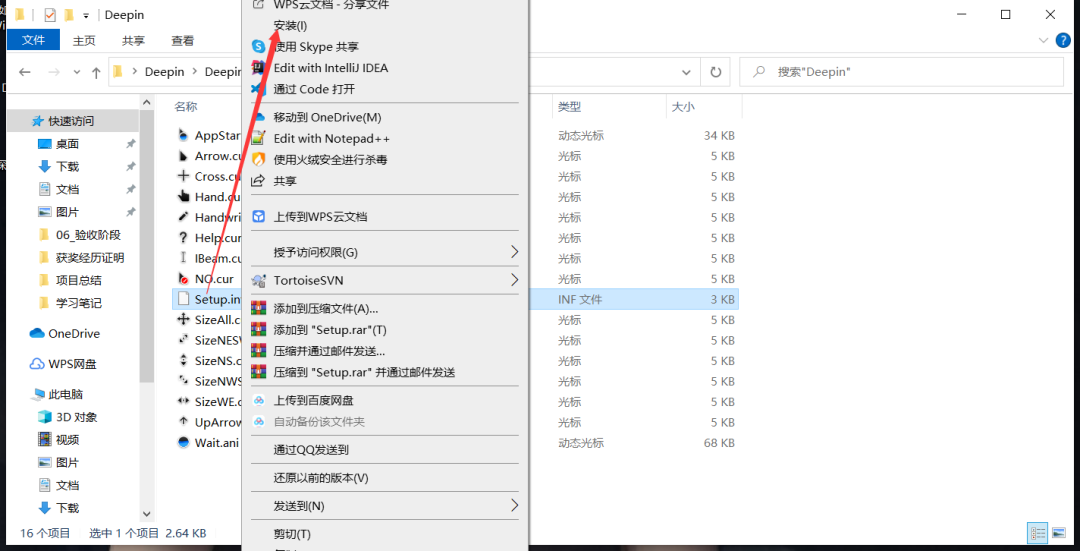
Task: Select 使用火绒安全进行杀毒
Action: [x=330, y=160]
